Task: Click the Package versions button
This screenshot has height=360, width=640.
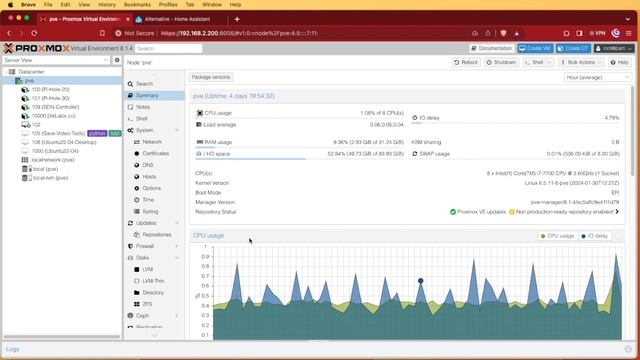Action: (x=211, y=77)
